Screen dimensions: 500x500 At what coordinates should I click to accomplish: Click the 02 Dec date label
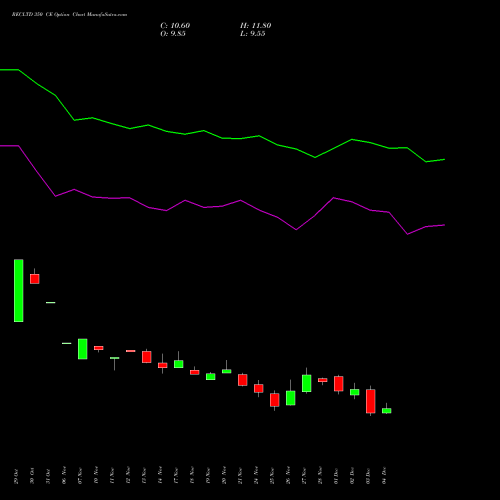(x=352, y=476)
